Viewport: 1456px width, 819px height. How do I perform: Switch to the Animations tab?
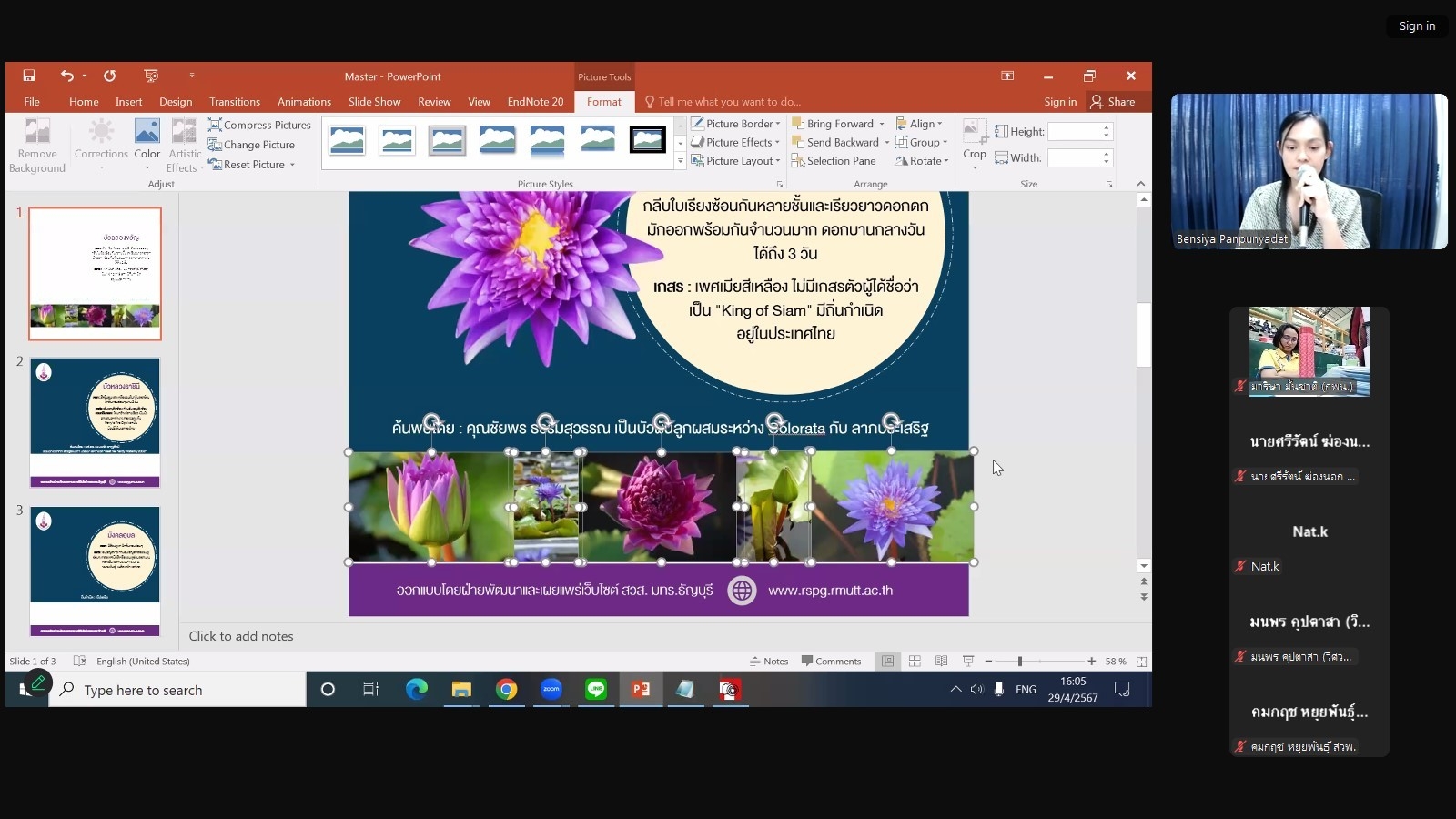[x=304, y=102]
